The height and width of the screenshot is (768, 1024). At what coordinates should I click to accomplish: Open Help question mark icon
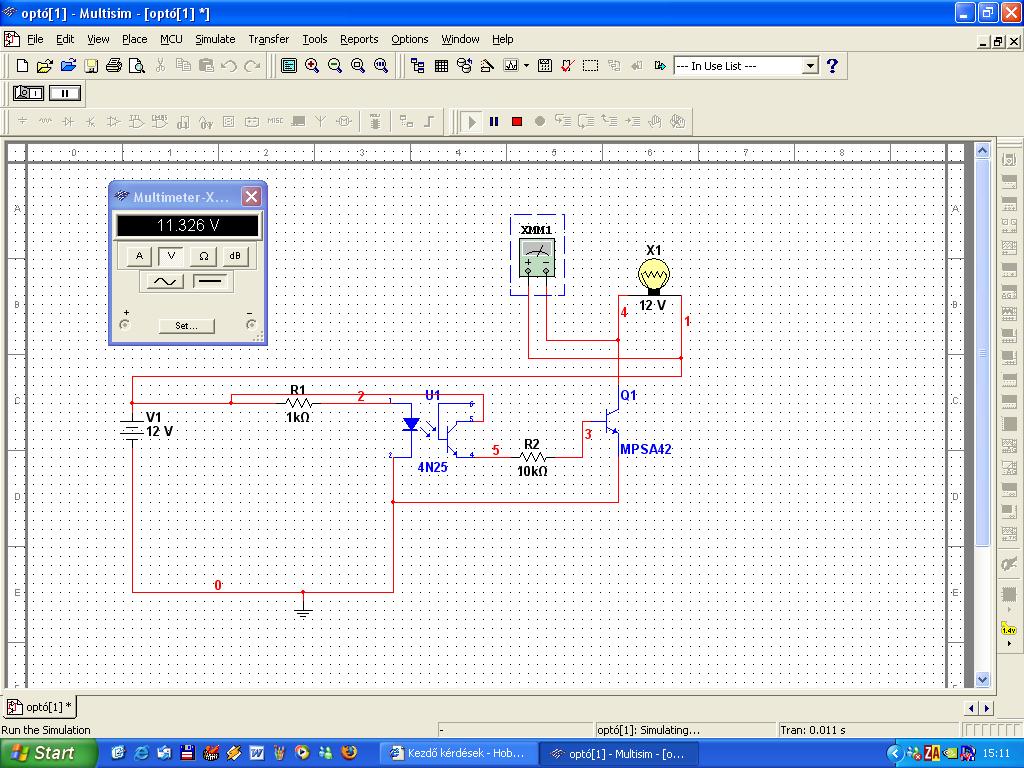pyautogui.click(x=832, y=66)
